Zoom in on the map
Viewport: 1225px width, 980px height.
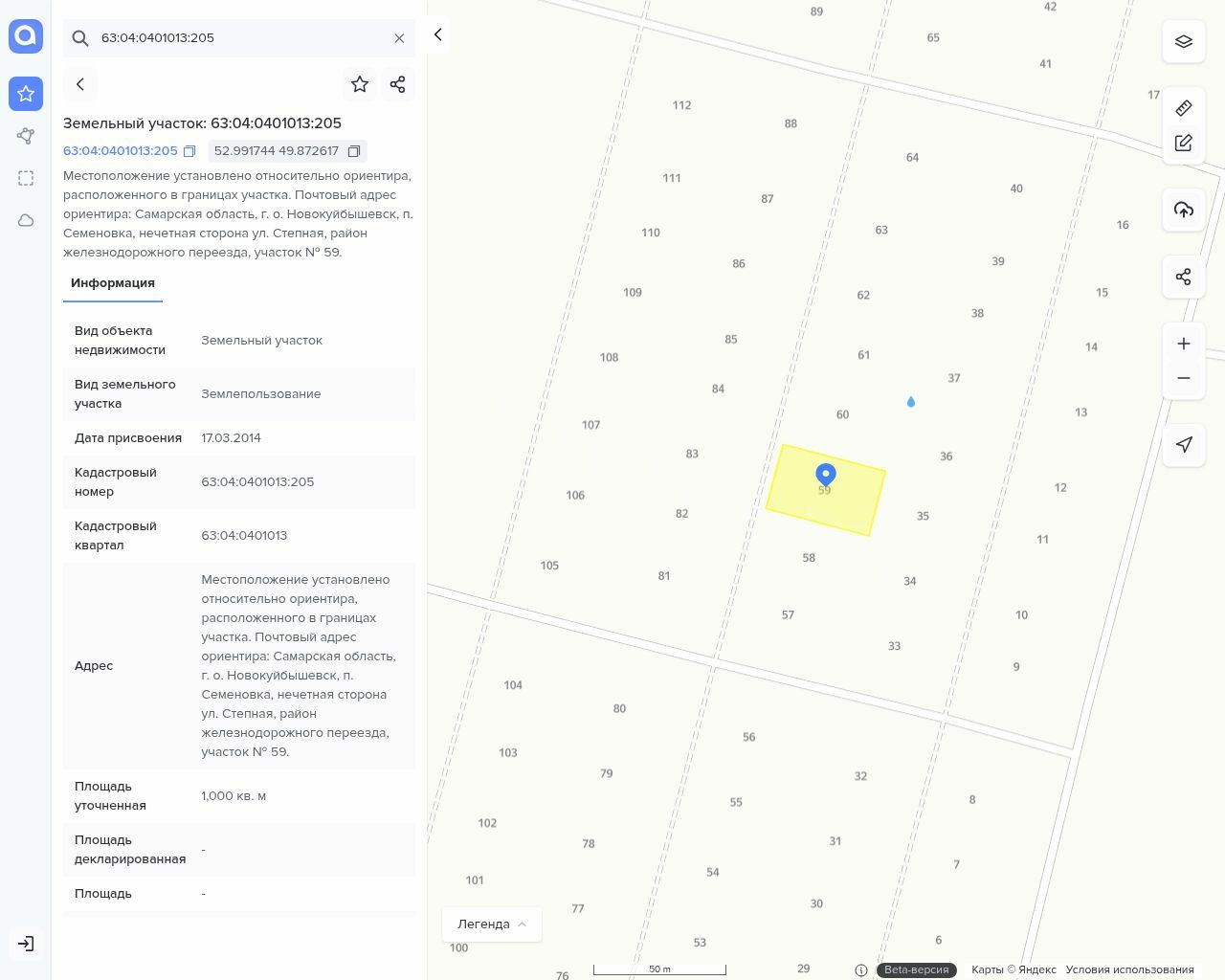(1183, 344)
